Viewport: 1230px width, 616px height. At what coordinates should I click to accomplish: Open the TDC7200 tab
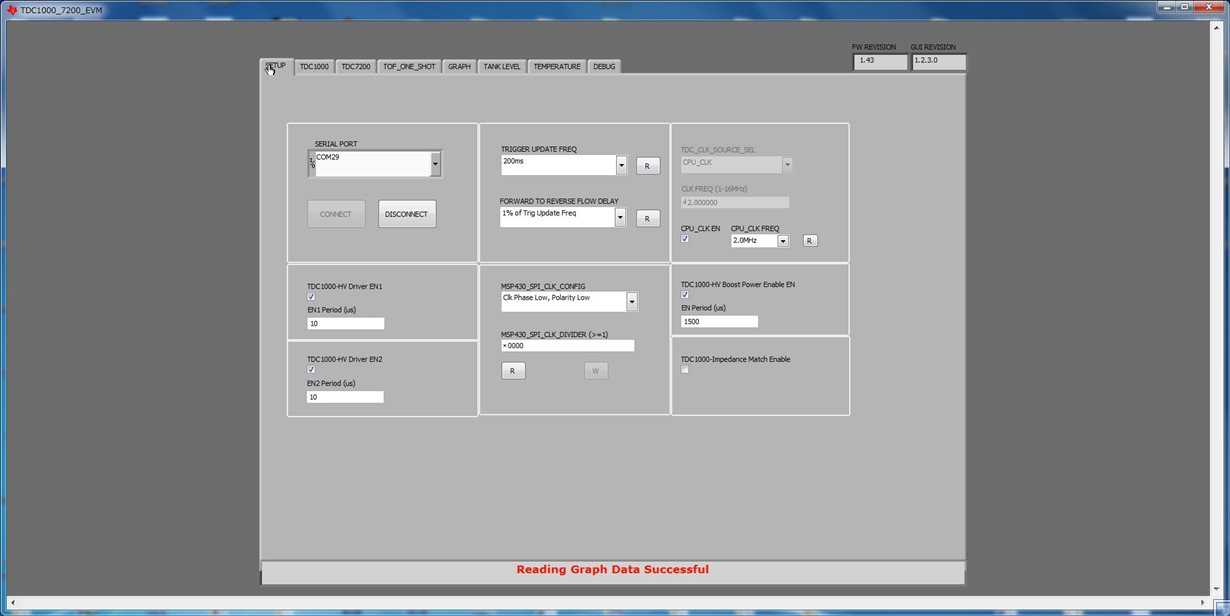point(355,66)
